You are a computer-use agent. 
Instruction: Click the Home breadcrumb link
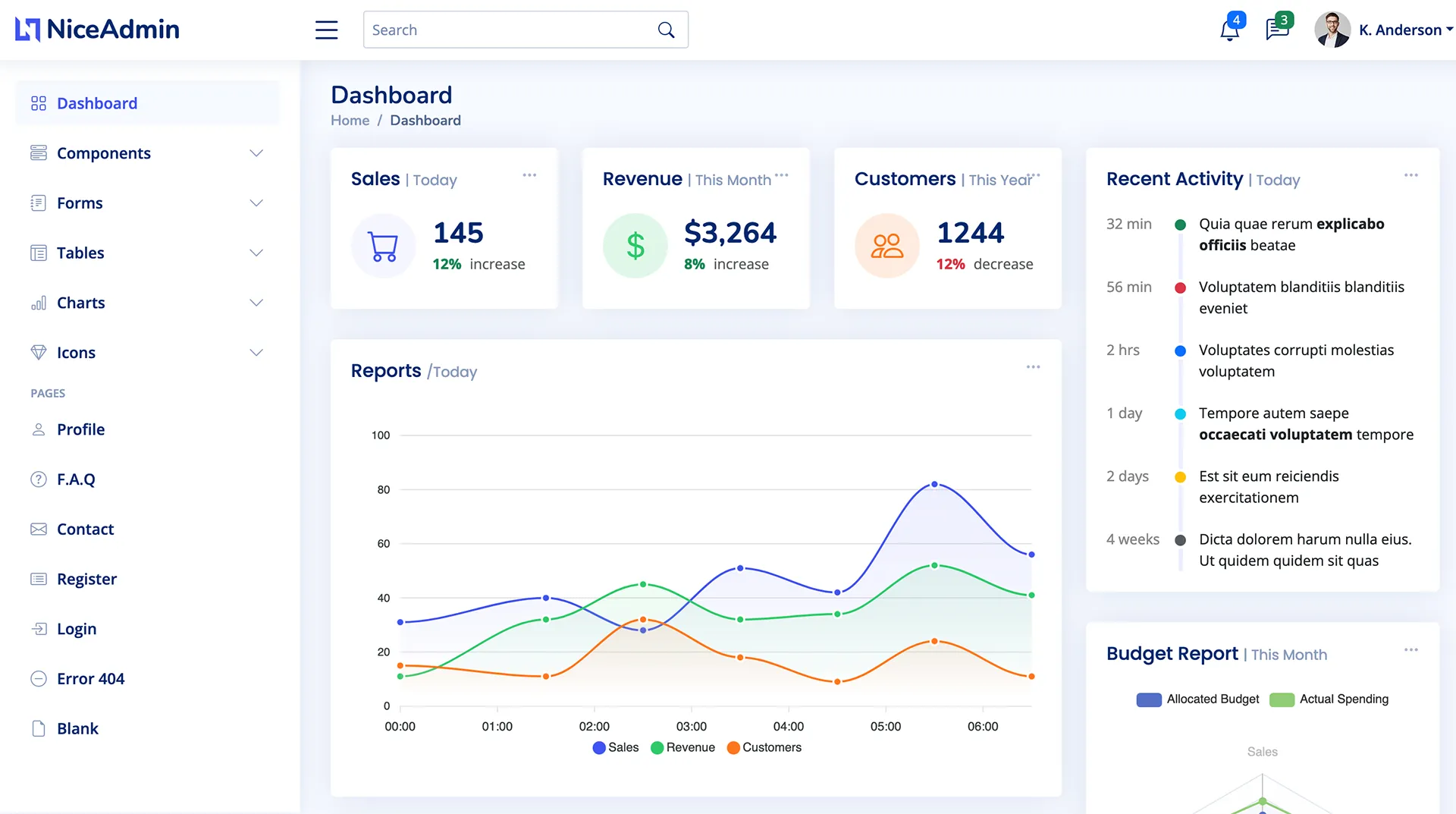point(350,120)
